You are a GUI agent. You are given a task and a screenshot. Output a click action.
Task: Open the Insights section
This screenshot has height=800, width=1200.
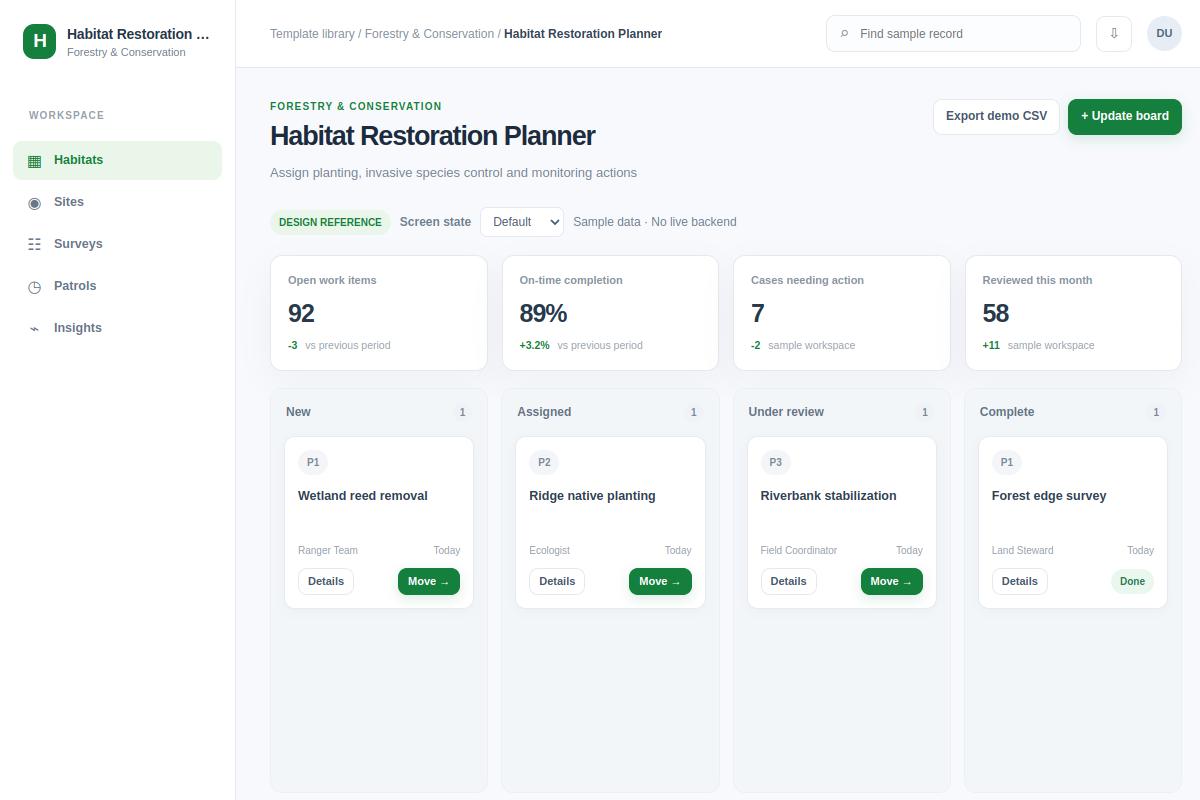tap(117, 328)
